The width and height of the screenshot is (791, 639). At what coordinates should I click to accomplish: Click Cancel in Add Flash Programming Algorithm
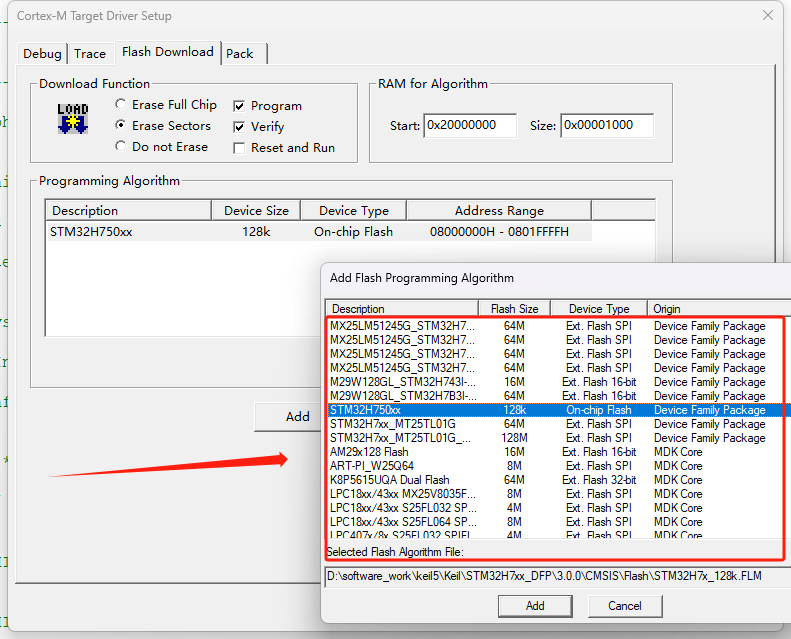coord(625,606)
